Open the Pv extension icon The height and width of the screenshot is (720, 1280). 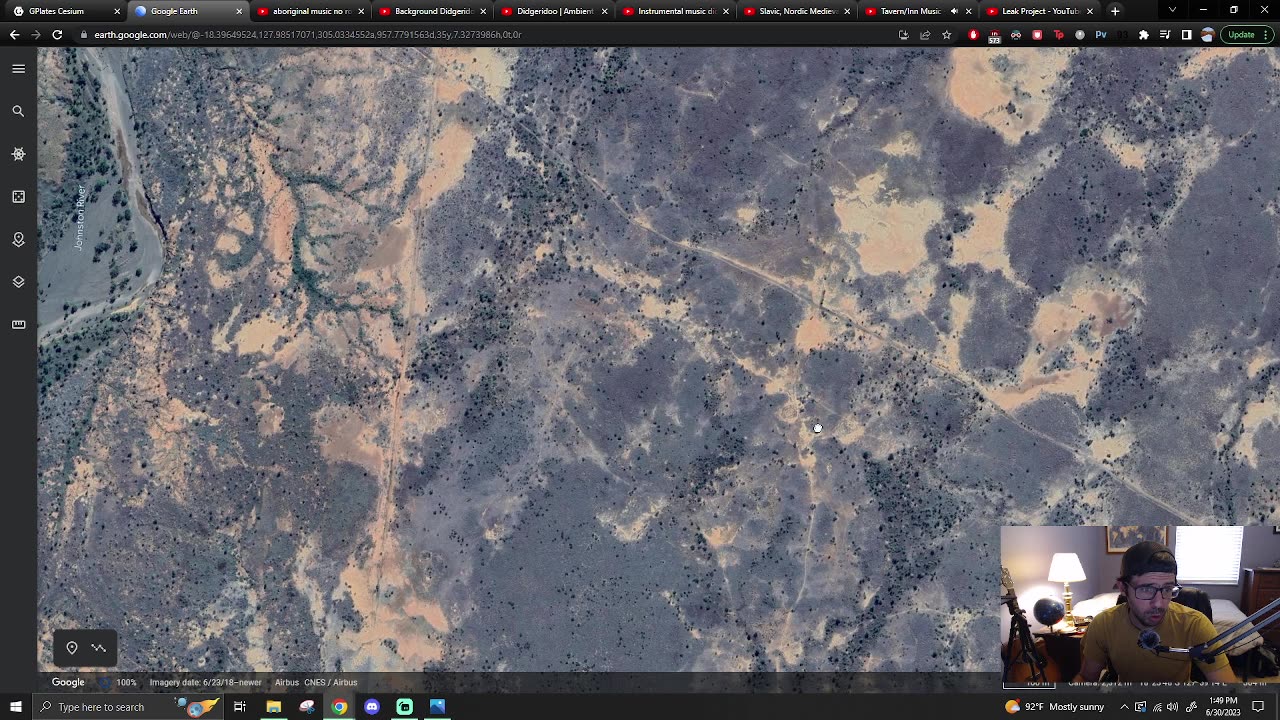click(1101, 35)
